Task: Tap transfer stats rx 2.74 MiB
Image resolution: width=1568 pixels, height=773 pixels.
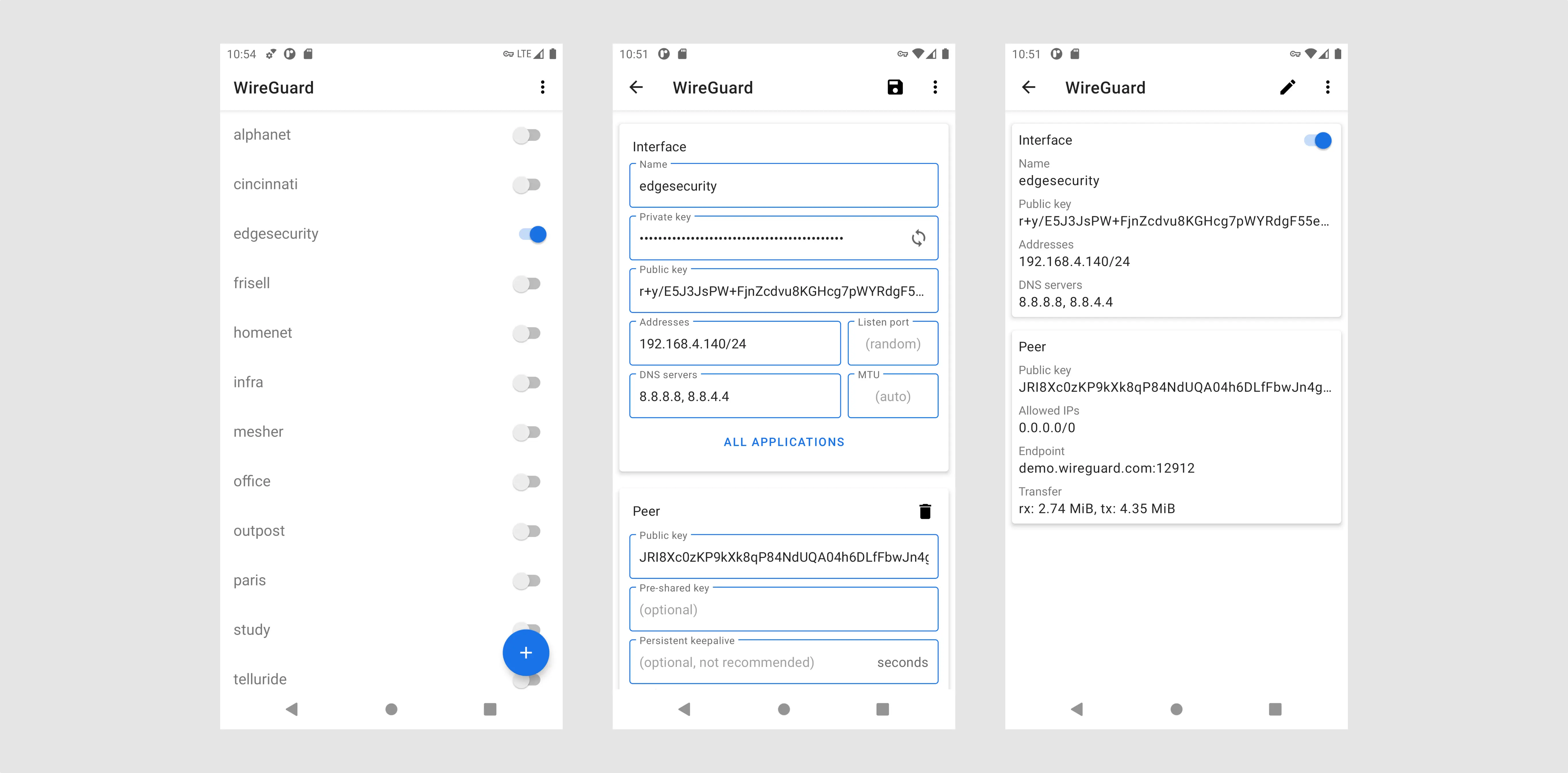Action: click(1097, 509)
